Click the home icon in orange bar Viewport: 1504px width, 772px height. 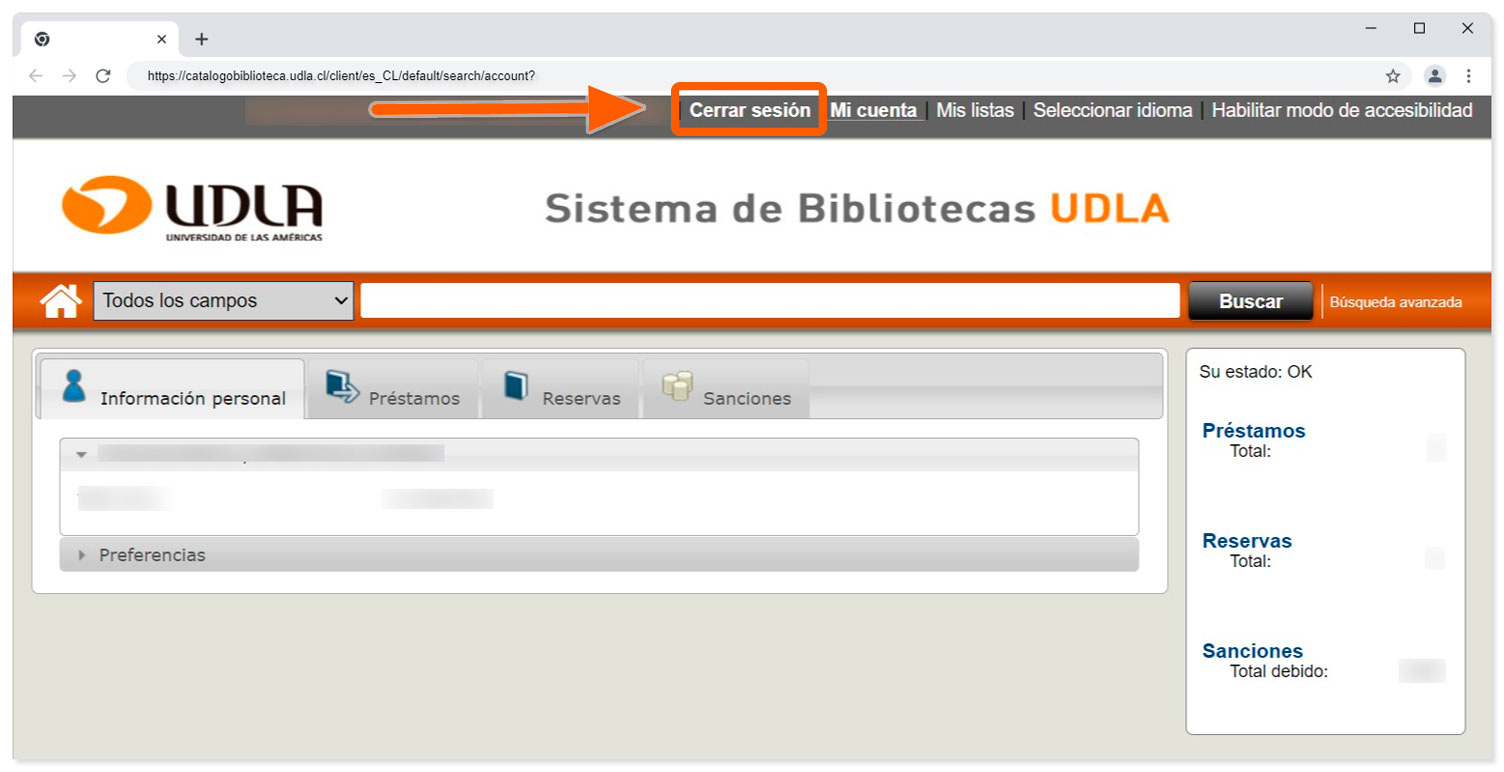(61, 301)
